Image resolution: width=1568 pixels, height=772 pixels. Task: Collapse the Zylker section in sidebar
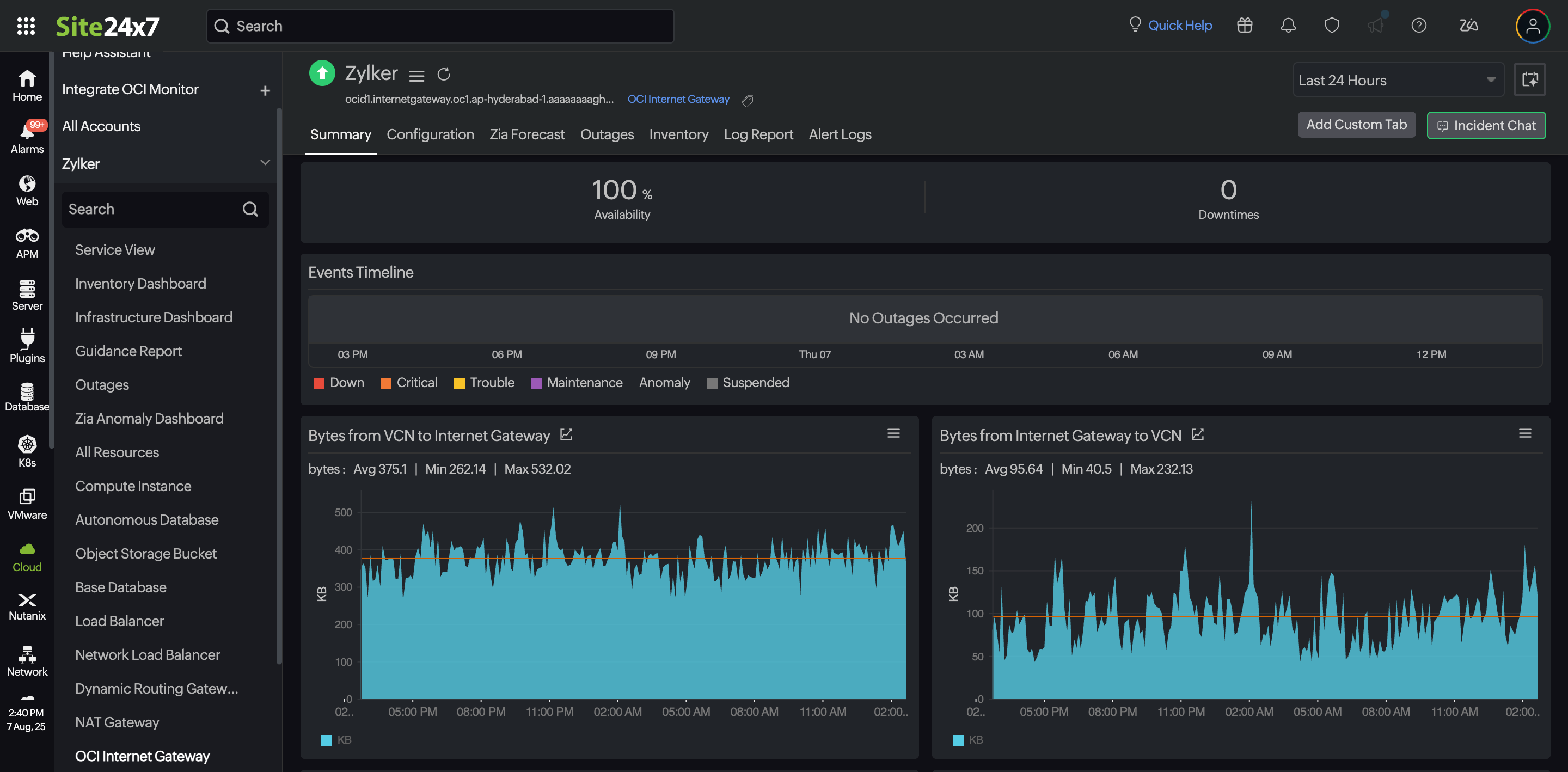265,163
